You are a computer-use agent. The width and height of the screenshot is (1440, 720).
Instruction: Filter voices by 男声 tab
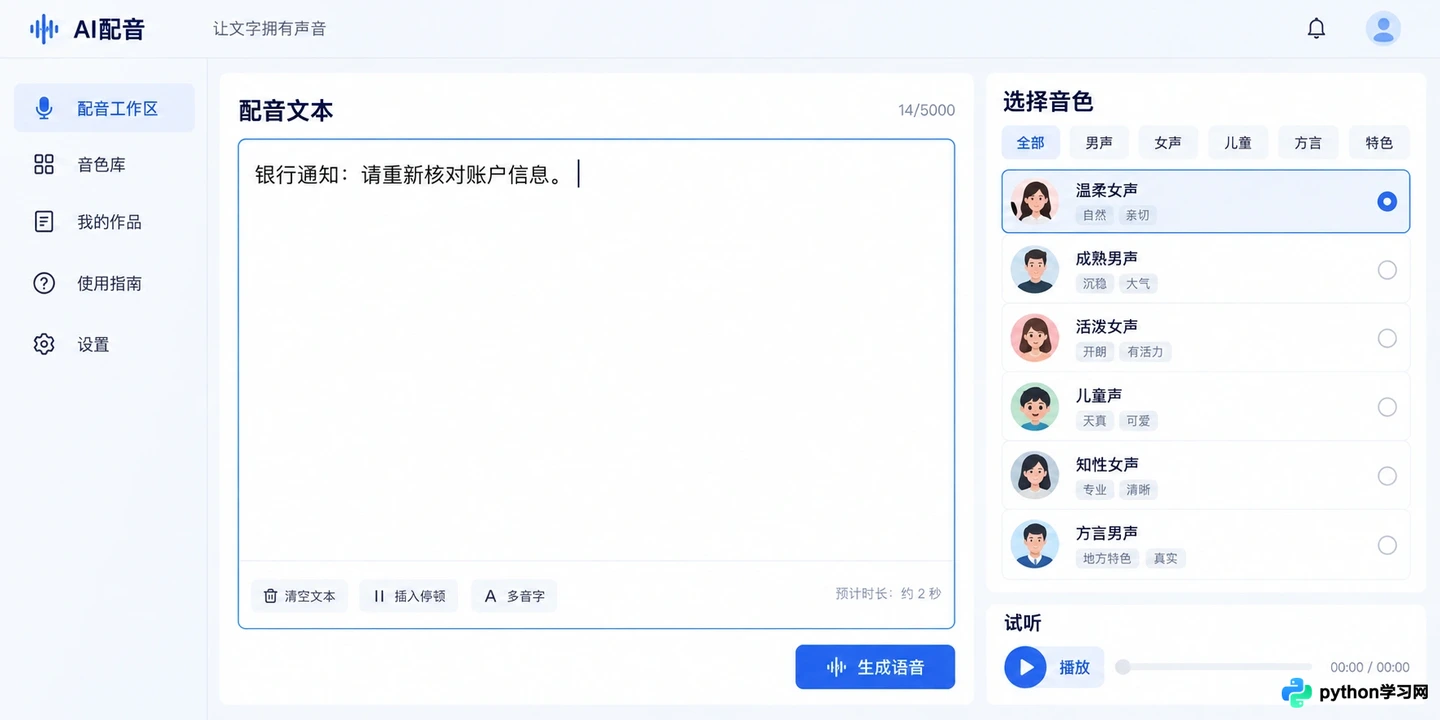(x=1099, y=142)
